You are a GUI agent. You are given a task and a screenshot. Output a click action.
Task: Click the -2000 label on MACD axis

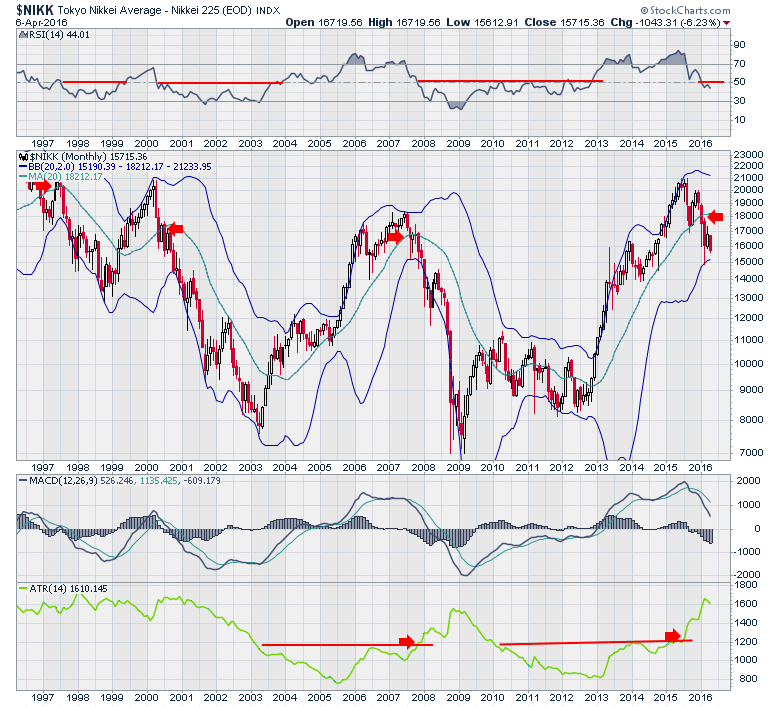[x=747, y=575]
